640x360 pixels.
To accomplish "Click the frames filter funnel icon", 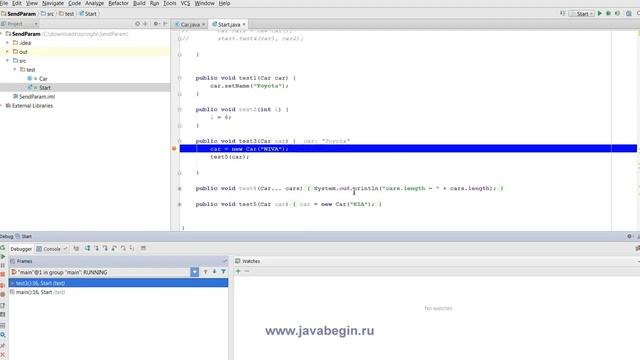I will 224,272.
